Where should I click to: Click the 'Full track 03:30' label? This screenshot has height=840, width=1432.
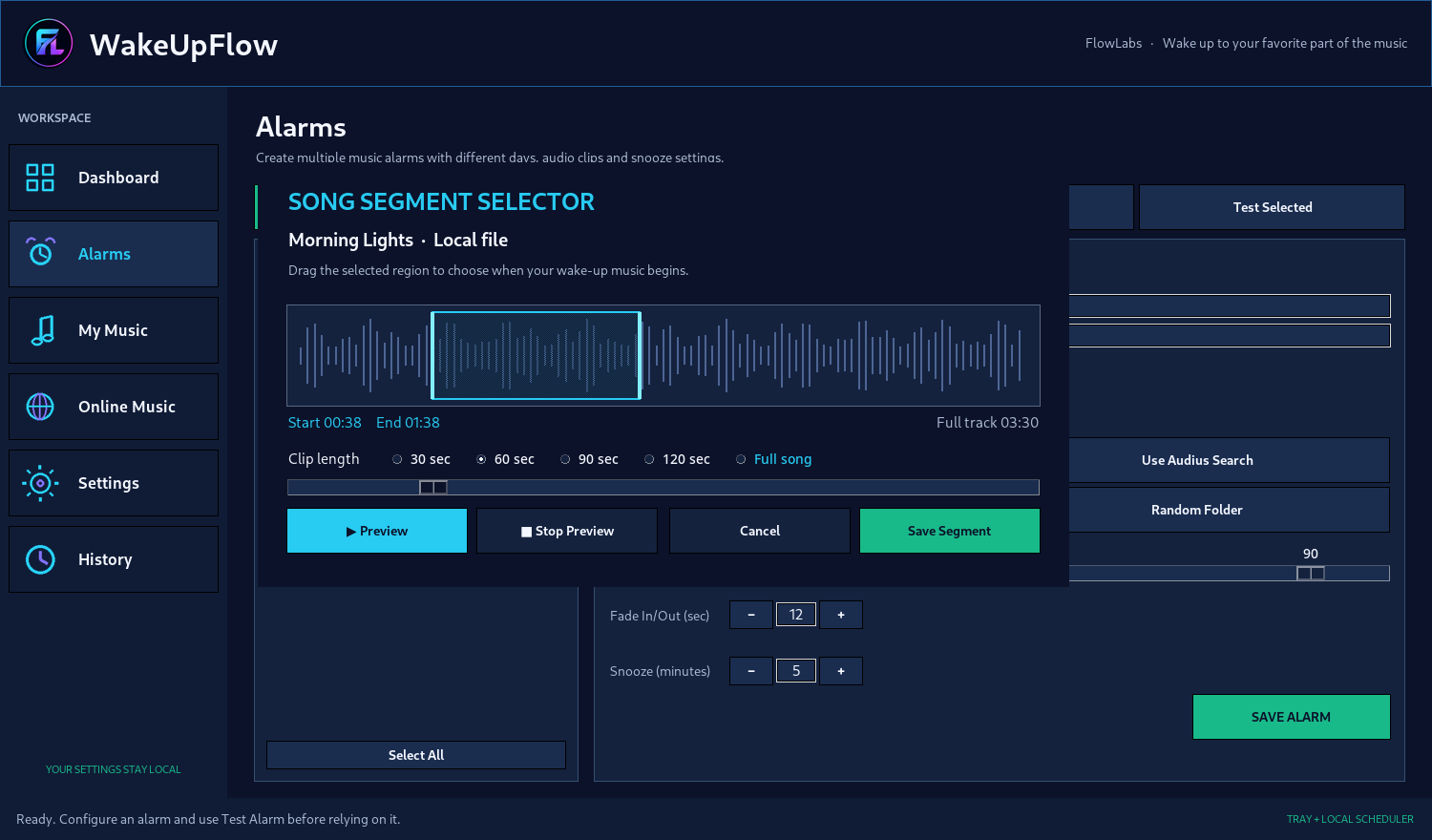(987, 423)
